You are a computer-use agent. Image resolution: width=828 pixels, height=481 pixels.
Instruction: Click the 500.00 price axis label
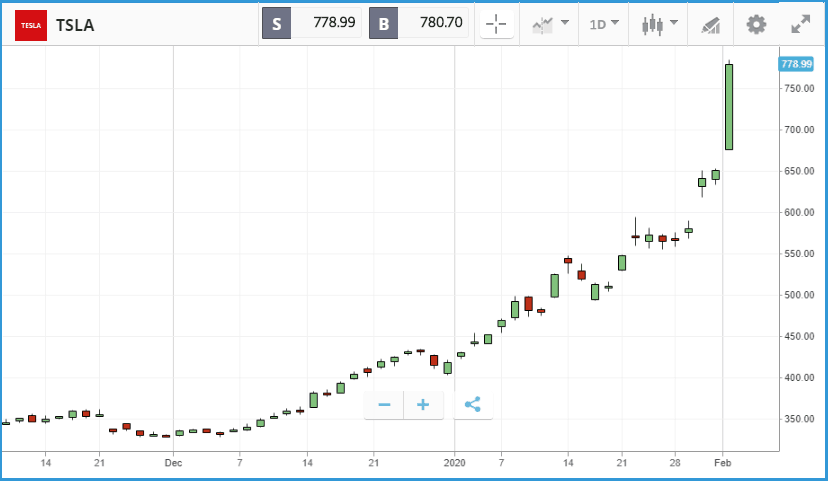(x=799, y=295)
